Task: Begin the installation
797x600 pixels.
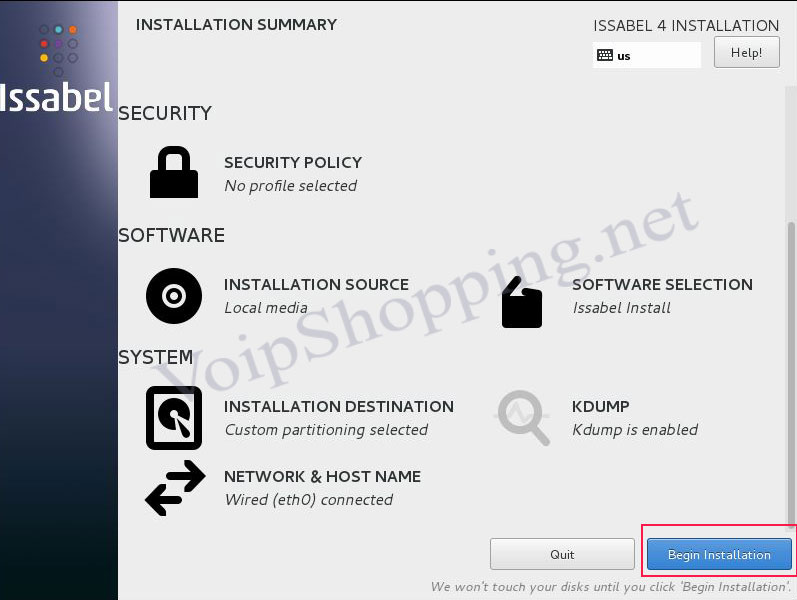Action: pos(719,554)
